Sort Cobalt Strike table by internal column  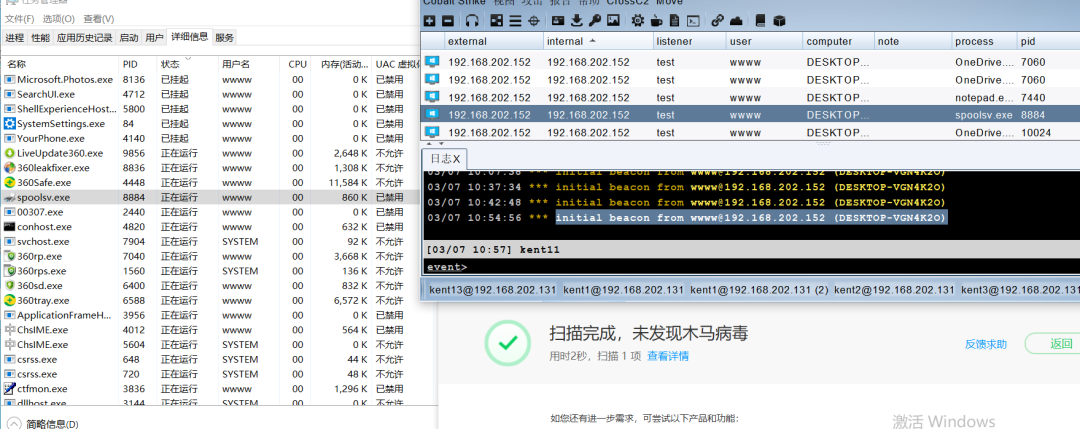click(x=598, y=41)
